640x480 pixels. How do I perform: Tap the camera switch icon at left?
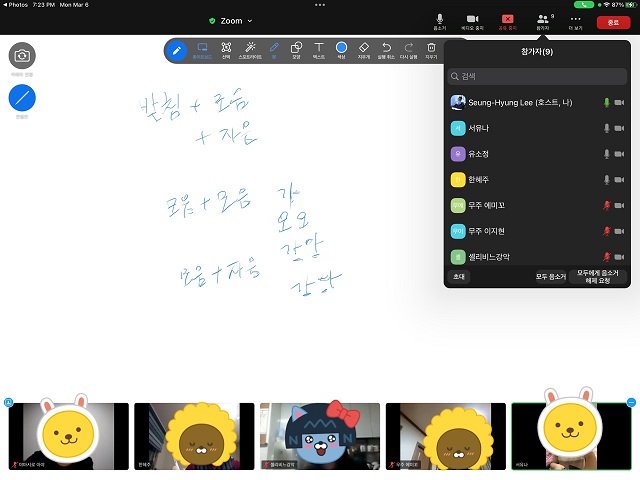[x=22, y=56]
